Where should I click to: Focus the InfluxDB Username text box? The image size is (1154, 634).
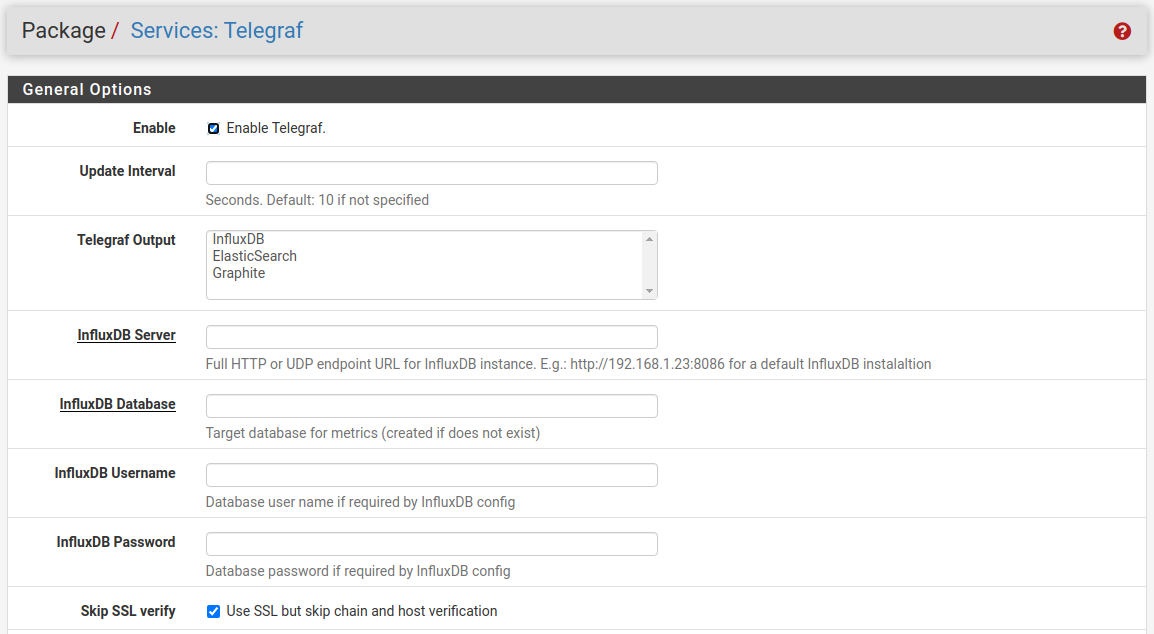point(431,475)
